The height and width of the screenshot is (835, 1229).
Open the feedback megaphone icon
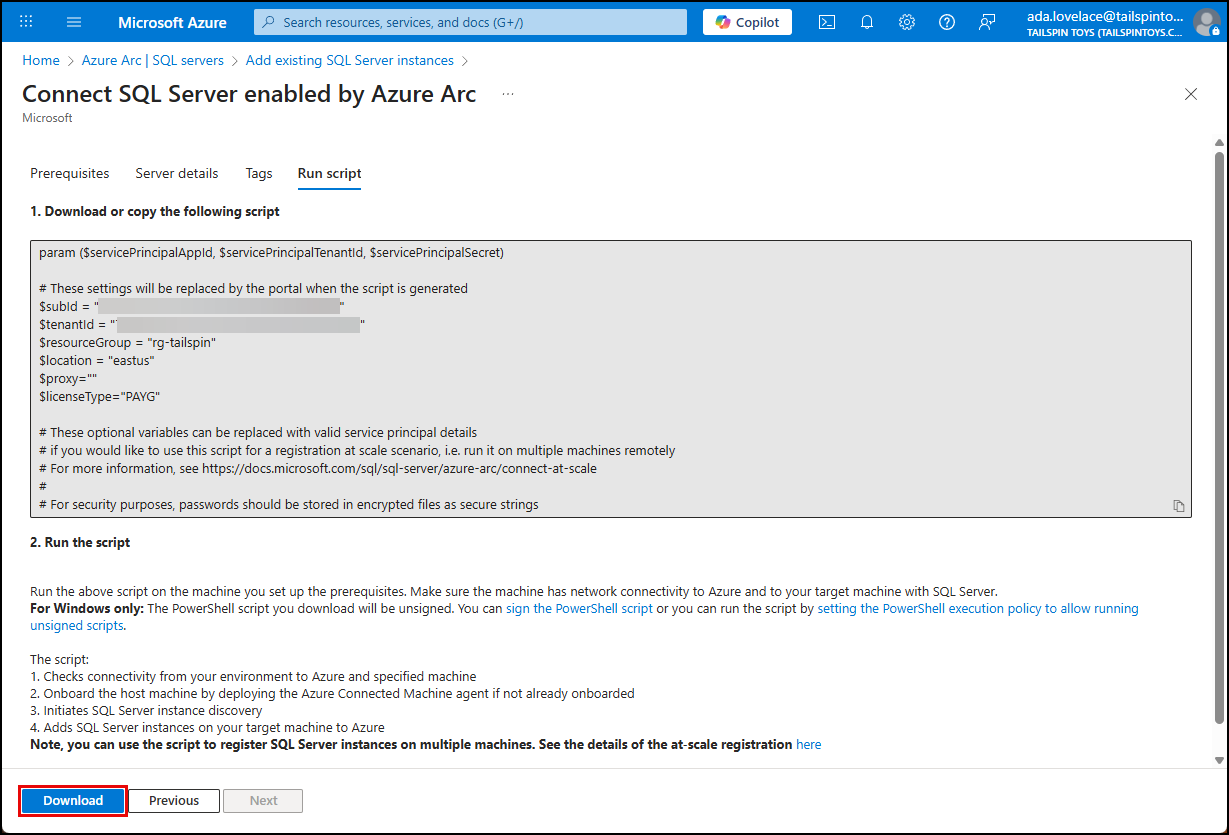[x=987, y=21]
